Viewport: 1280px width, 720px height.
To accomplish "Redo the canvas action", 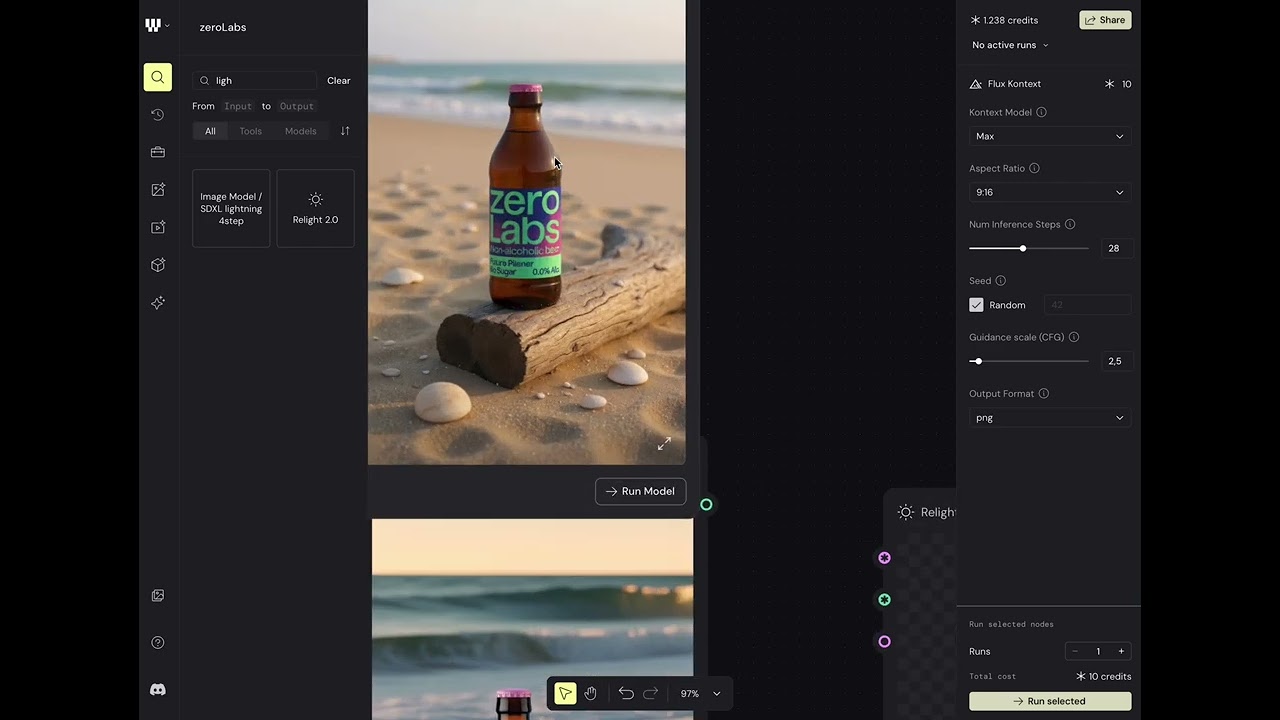I will [x=650, y=693].
